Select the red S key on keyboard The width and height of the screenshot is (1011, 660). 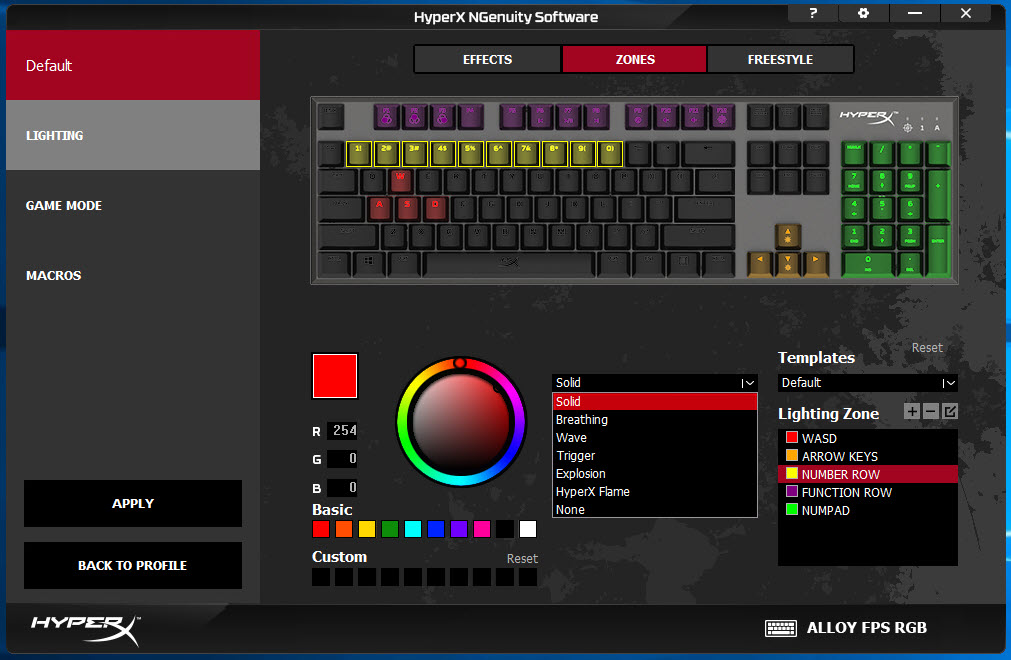[407, 209]
